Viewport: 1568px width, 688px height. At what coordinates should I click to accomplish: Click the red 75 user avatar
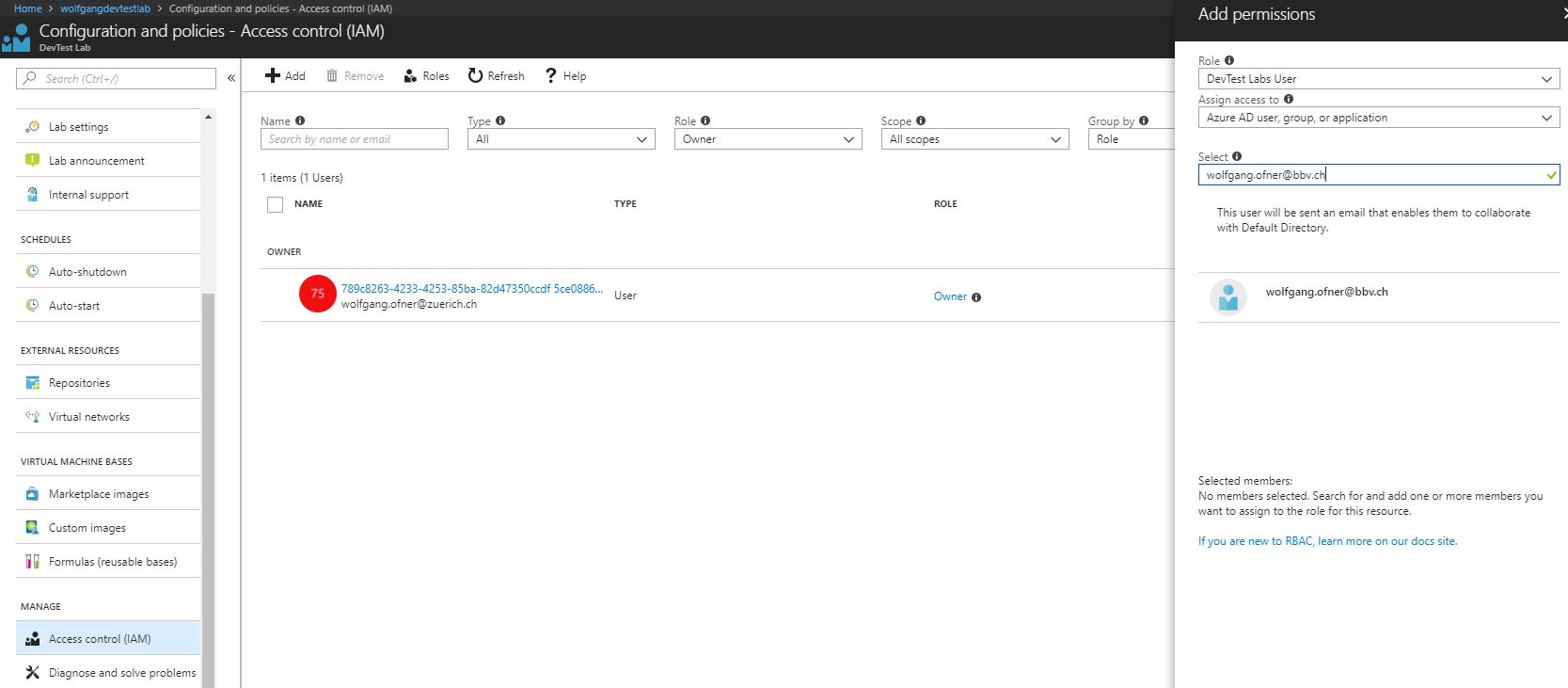pos(318,294)
